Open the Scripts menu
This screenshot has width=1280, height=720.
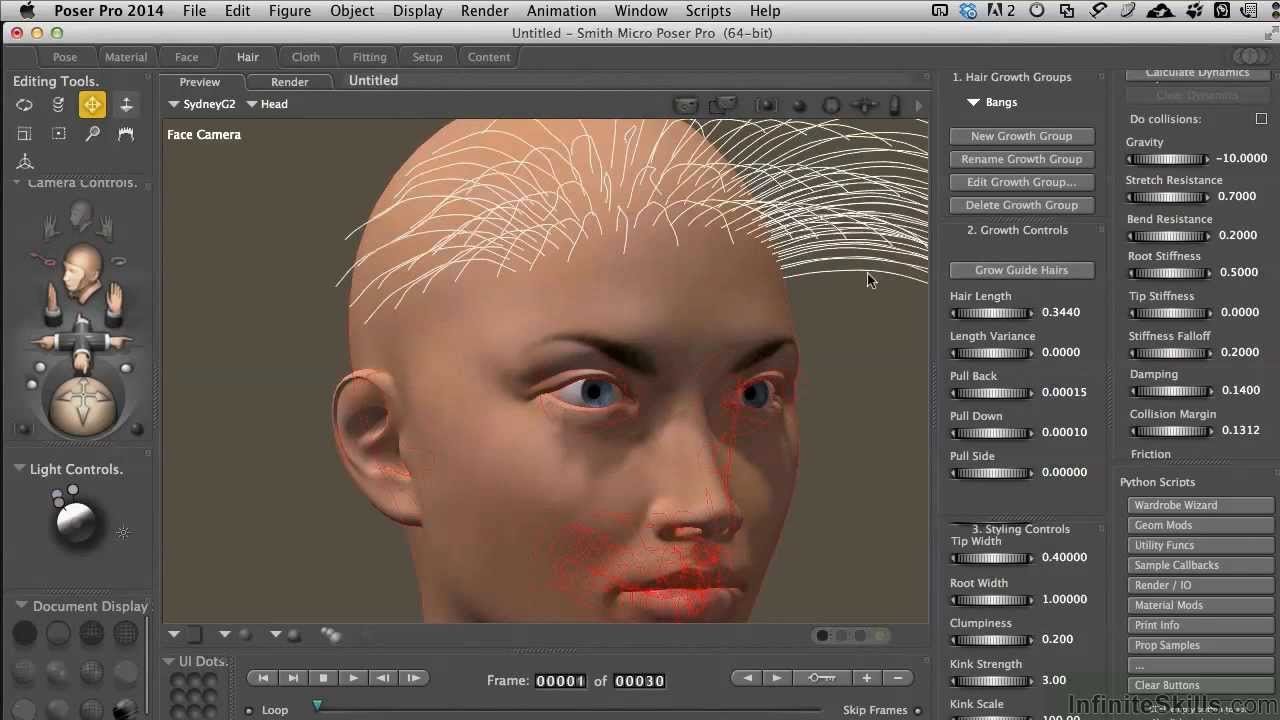pos(708,11)
